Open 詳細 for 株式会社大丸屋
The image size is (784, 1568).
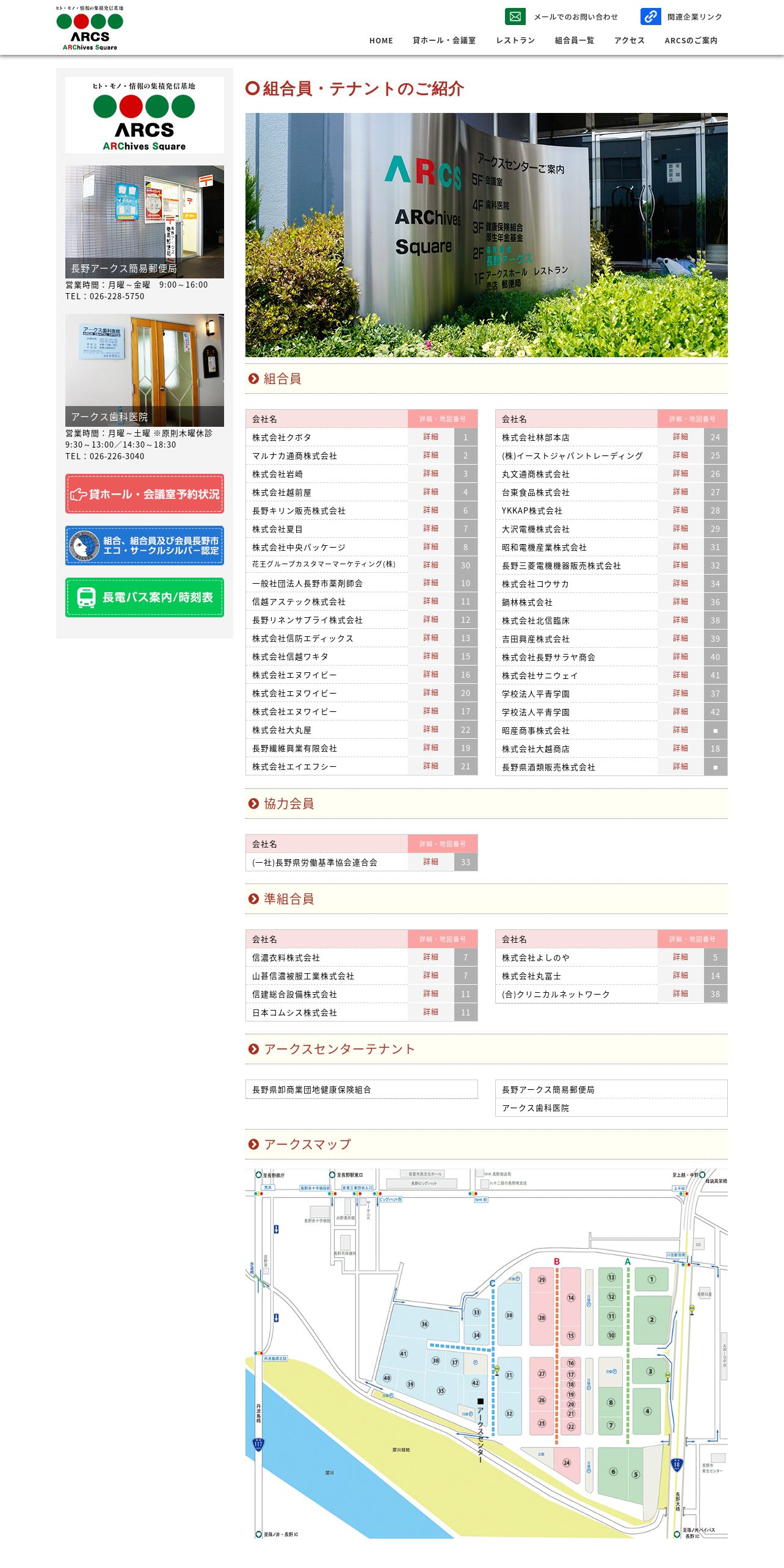pyautogui.click(x=430, y=730)
